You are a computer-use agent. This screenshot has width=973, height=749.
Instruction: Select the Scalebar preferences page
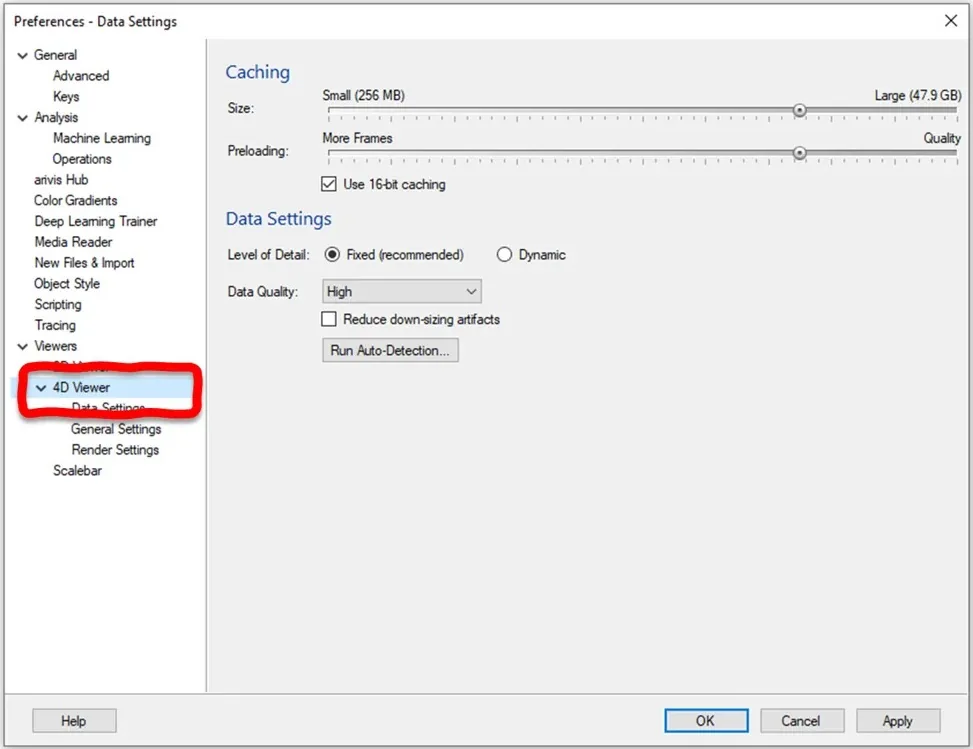click(x=77, y=470)
